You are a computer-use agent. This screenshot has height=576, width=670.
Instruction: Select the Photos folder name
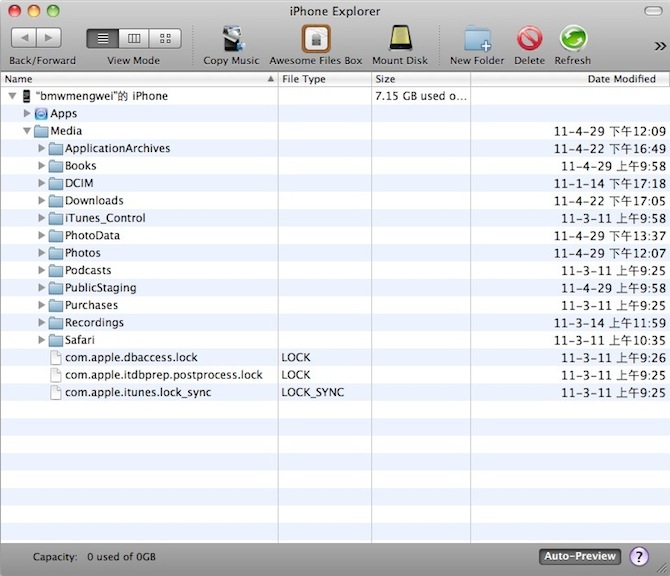coord(83,253)
